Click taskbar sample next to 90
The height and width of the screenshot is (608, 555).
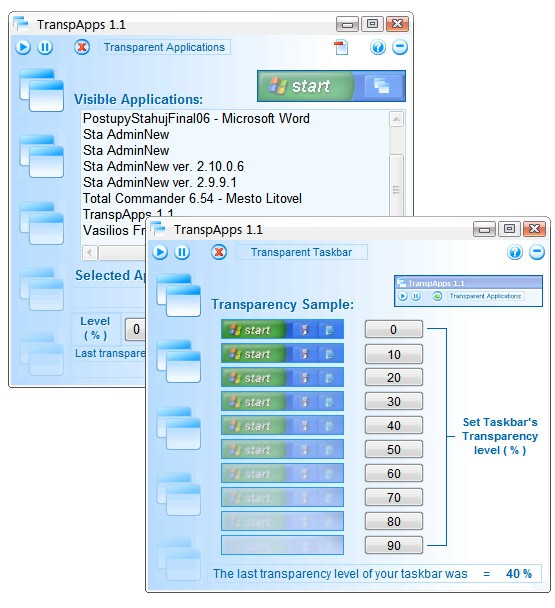coord(282,546)
